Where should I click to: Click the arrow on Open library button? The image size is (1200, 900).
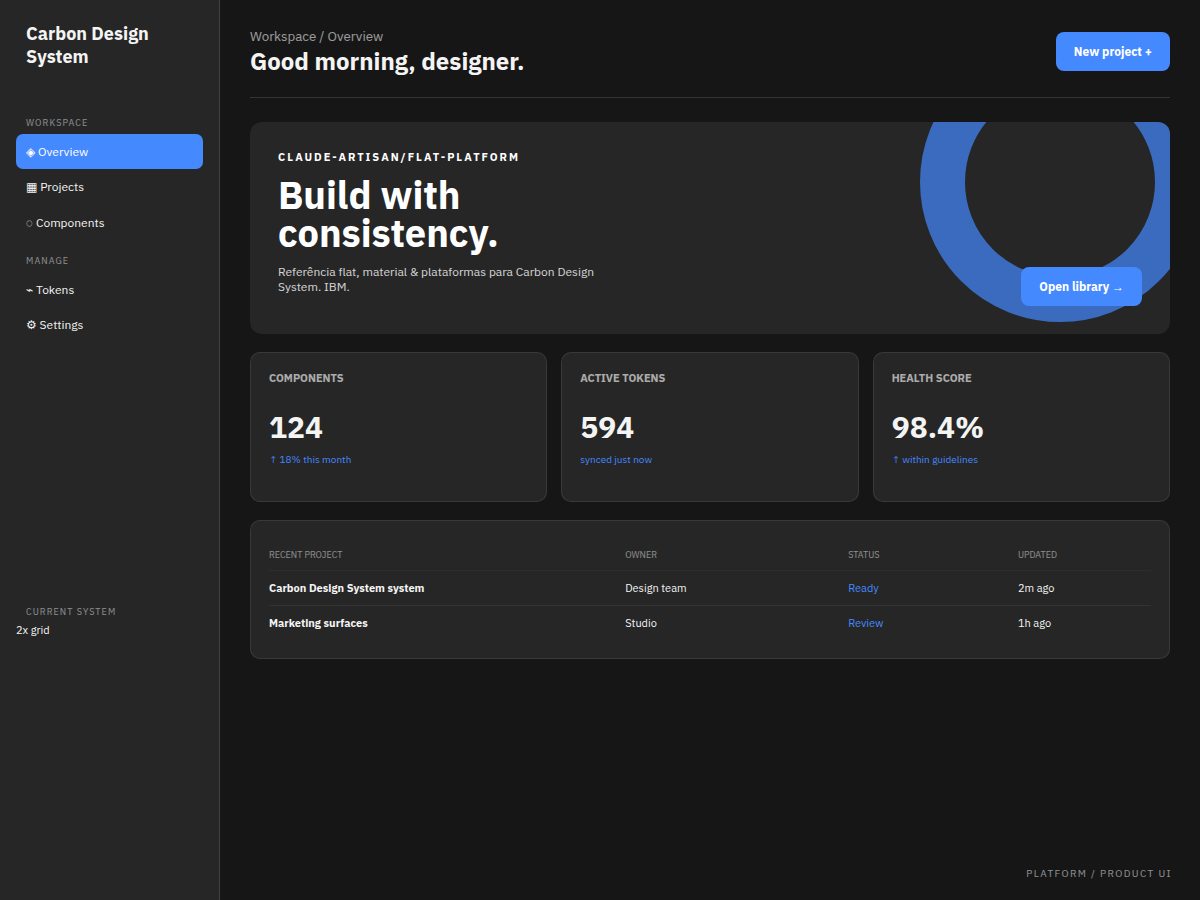pos(1118,287)
